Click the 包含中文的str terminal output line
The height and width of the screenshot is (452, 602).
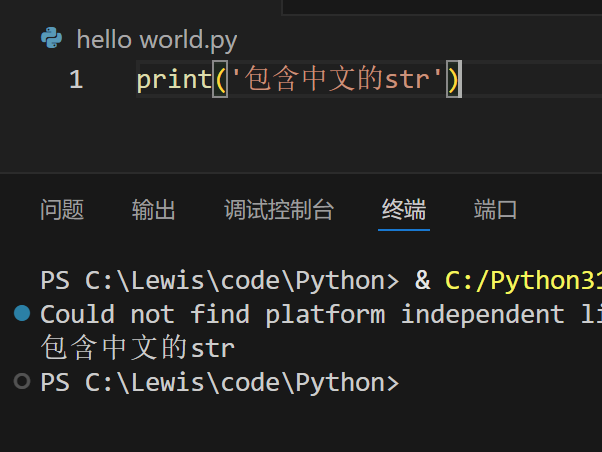point(138,348)
